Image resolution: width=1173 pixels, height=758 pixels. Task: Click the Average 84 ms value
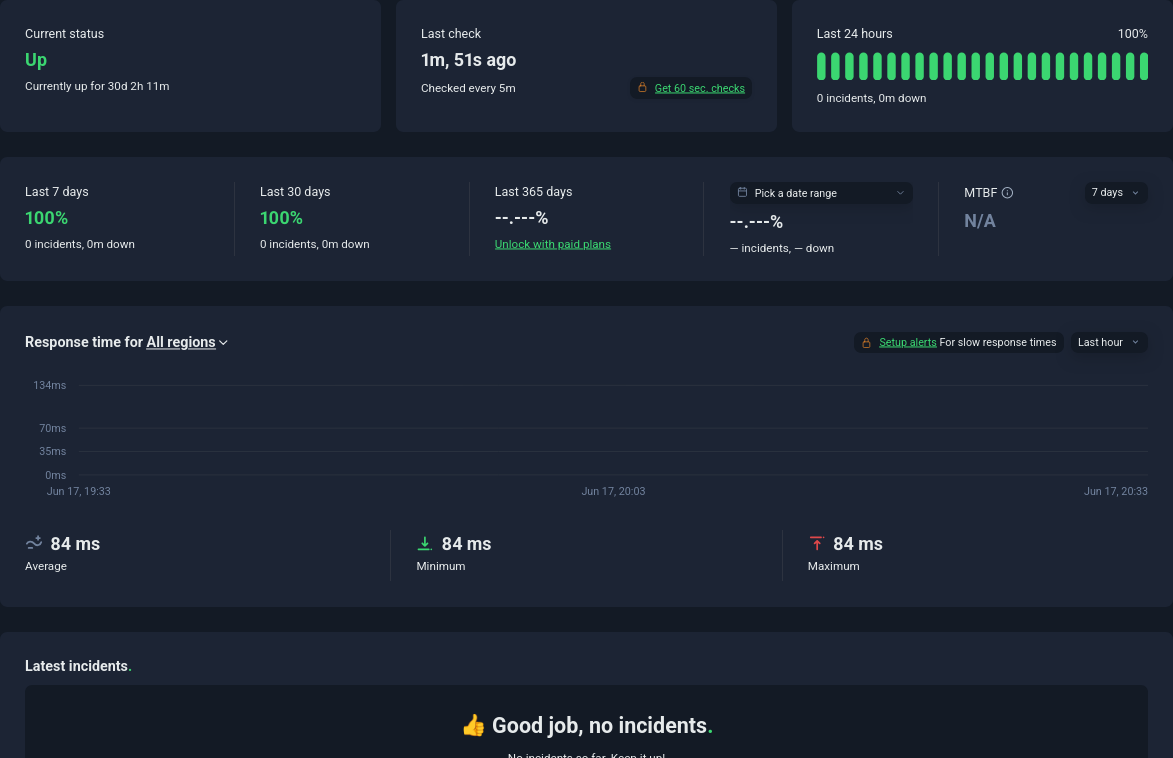[x=75, y=544]
